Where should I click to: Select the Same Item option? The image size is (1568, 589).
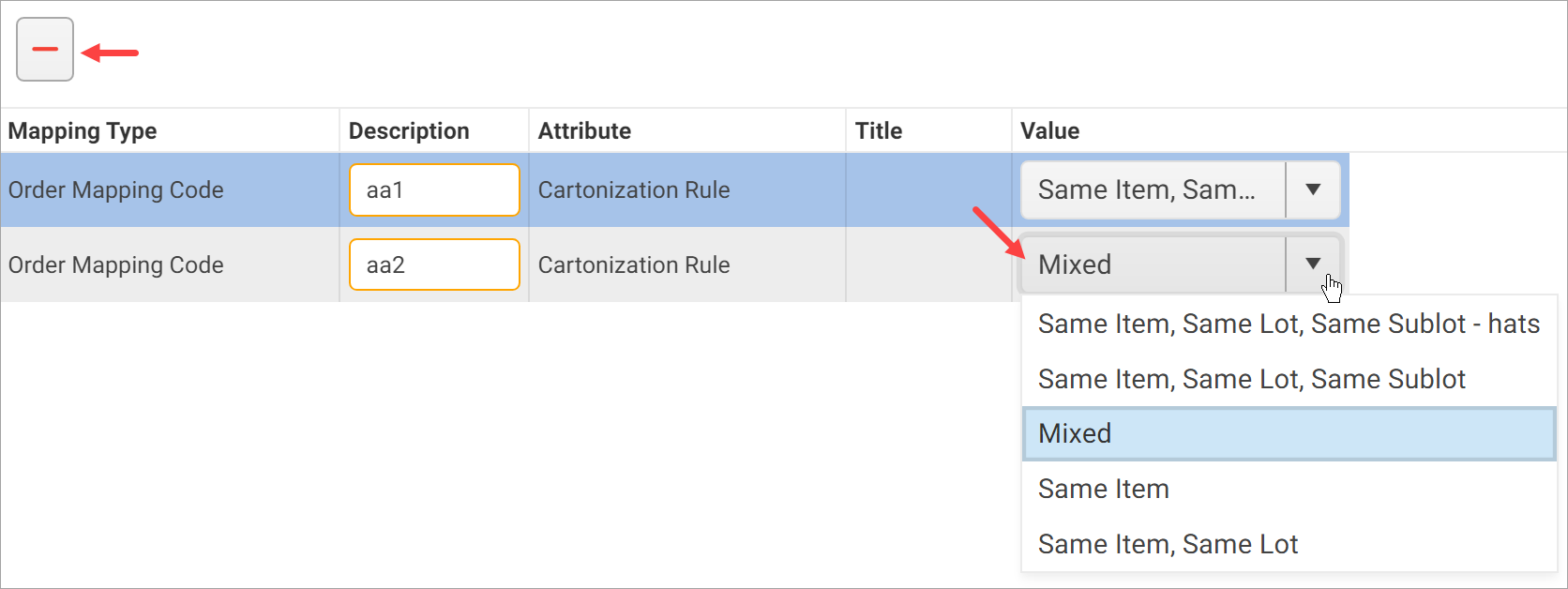click(x=1103, y=489)
